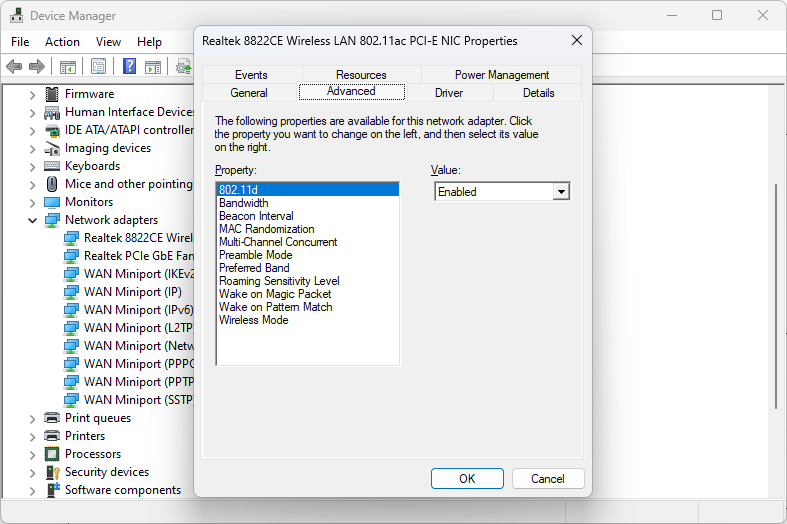Open Properties using the toolbar icon

(x=98, y=66)
